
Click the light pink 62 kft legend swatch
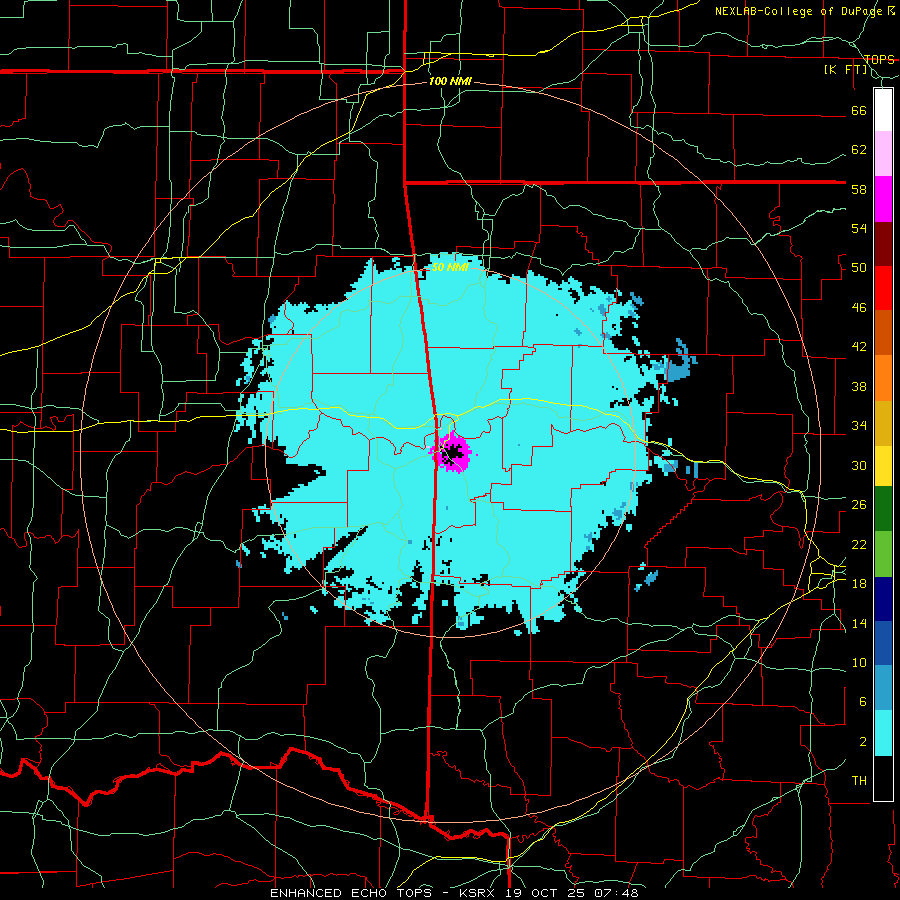883,154
